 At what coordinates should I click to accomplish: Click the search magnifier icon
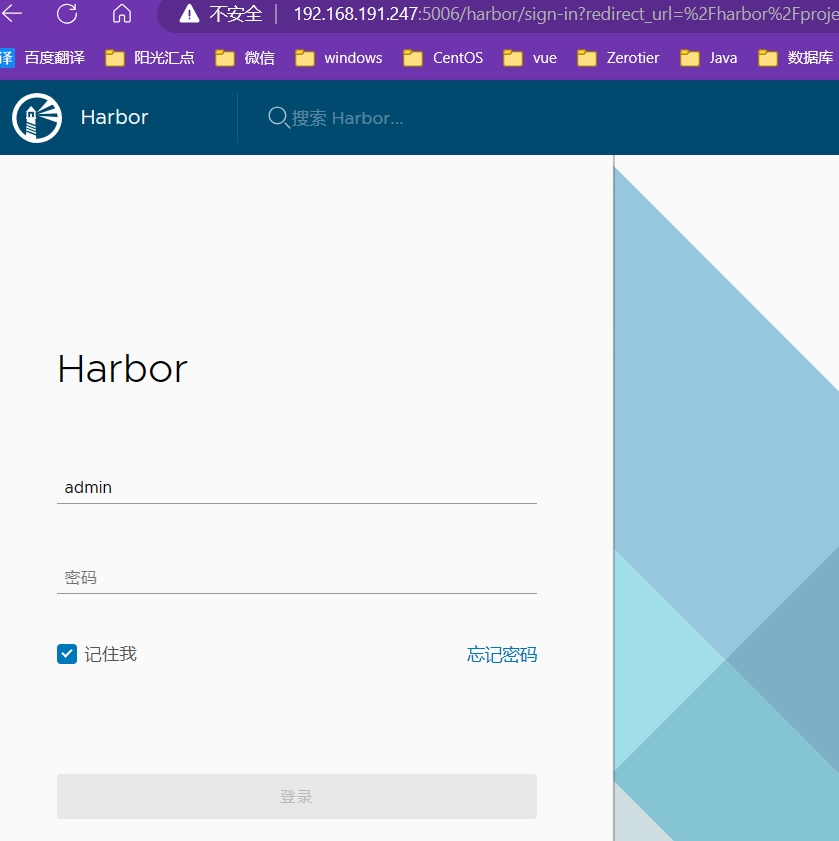(x=278, y=117)
